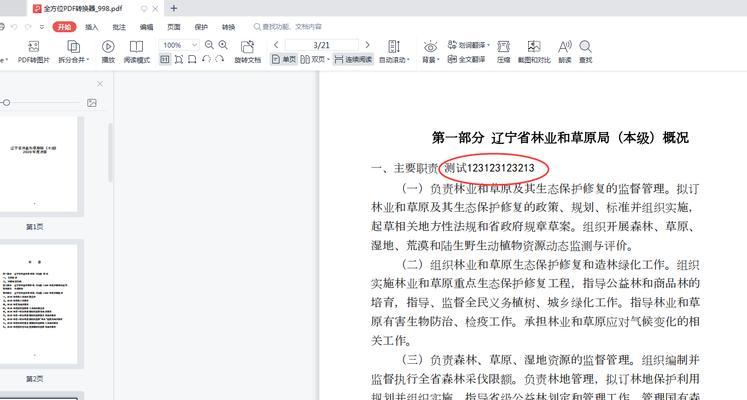Click the PDF转图片 tool icon
Screen dimensions: 747x400
coord(33,46)
